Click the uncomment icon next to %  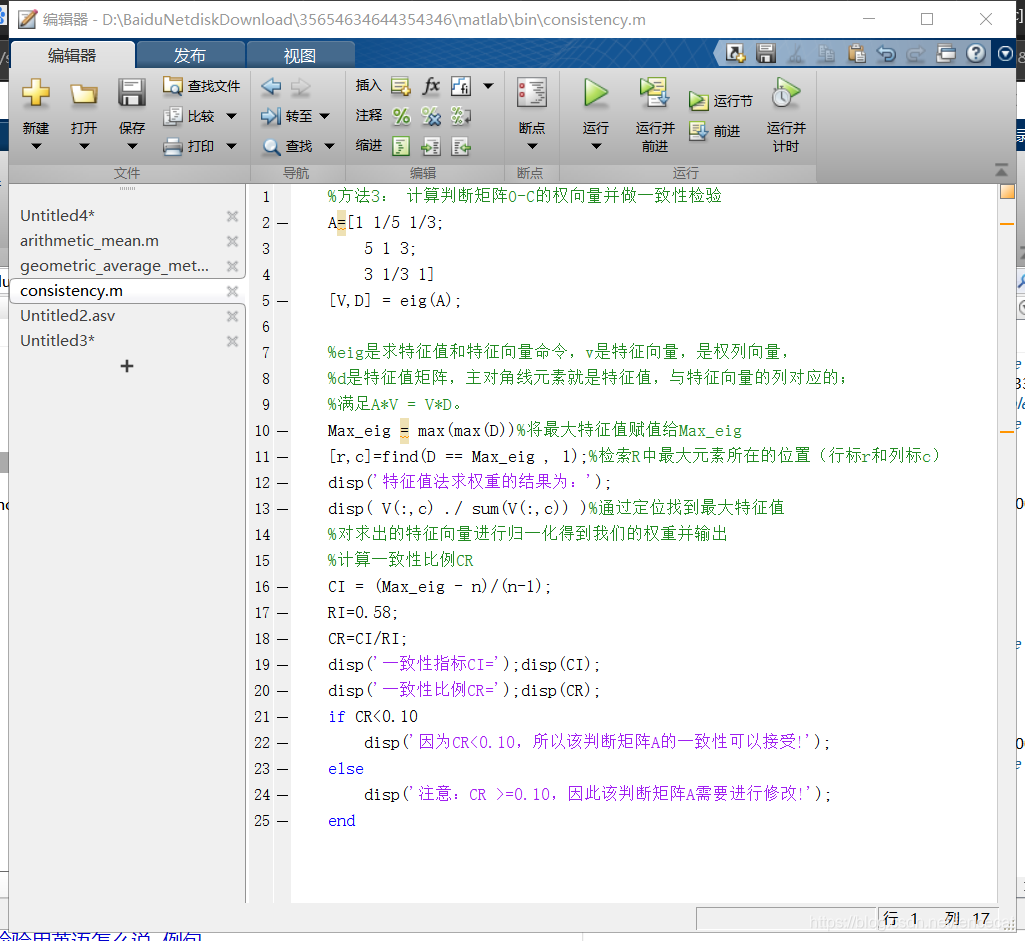point(431,116)
